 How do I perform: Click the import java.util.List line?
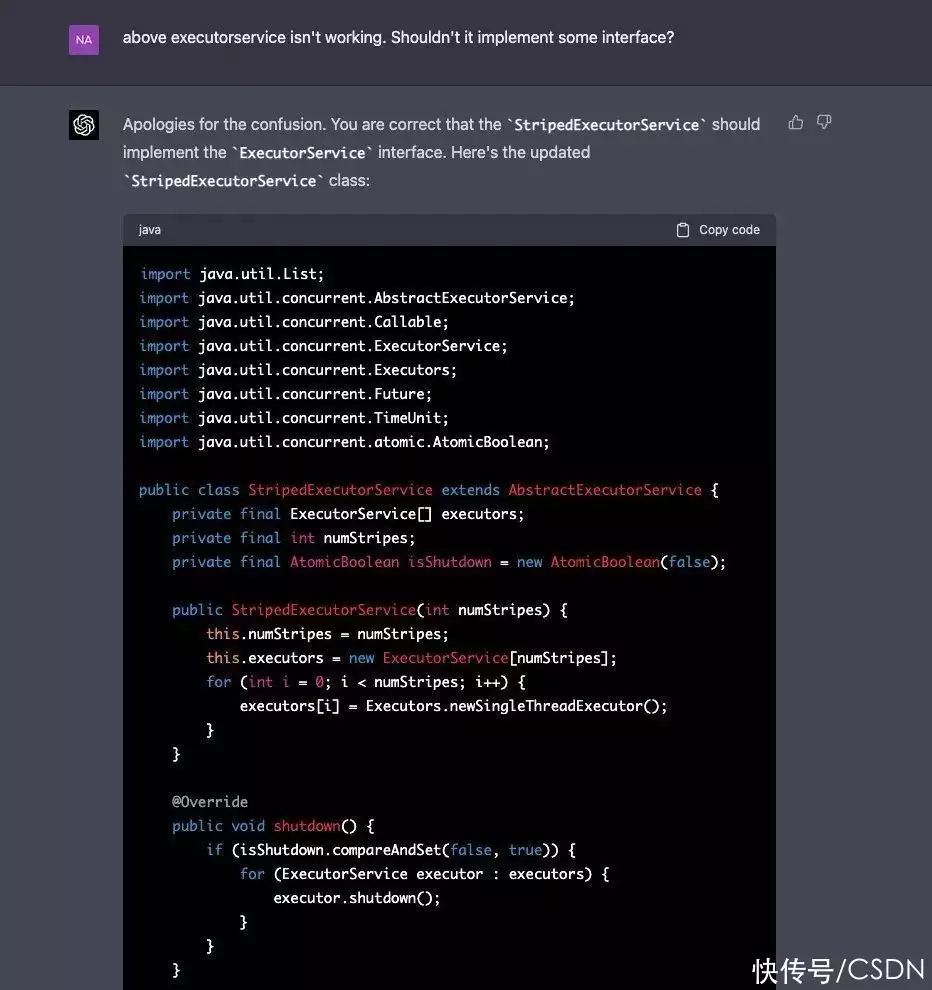coord(232,273)
